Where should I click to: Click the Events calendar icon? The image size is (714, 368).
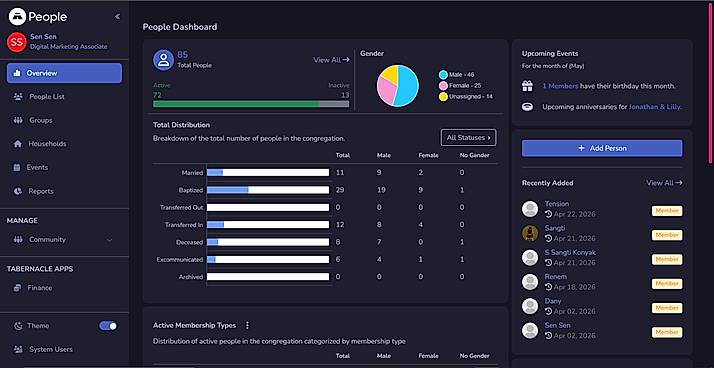click(17, 168)
